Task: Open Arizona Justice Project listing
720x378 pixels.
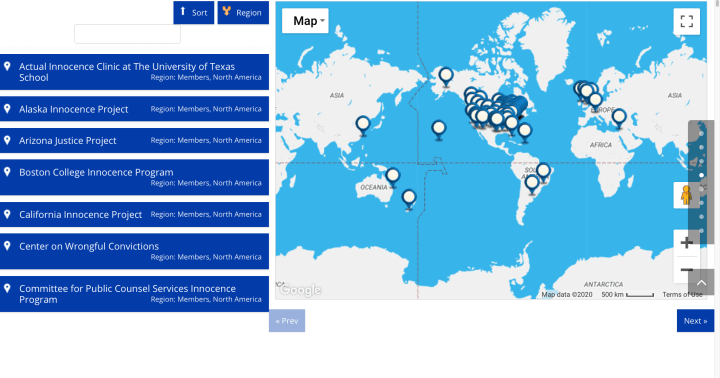Action: (134, 141)
